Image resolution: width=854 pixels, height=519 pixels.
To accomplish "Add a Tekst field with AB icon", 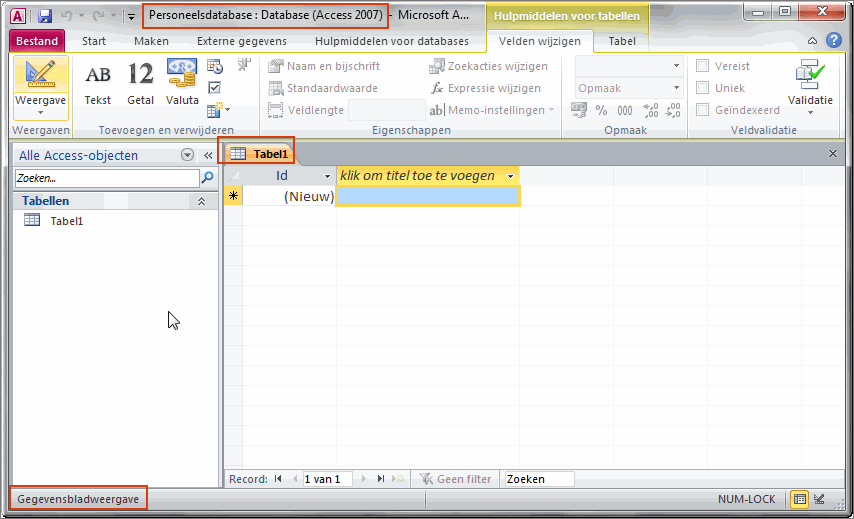I will coord(97,83).
